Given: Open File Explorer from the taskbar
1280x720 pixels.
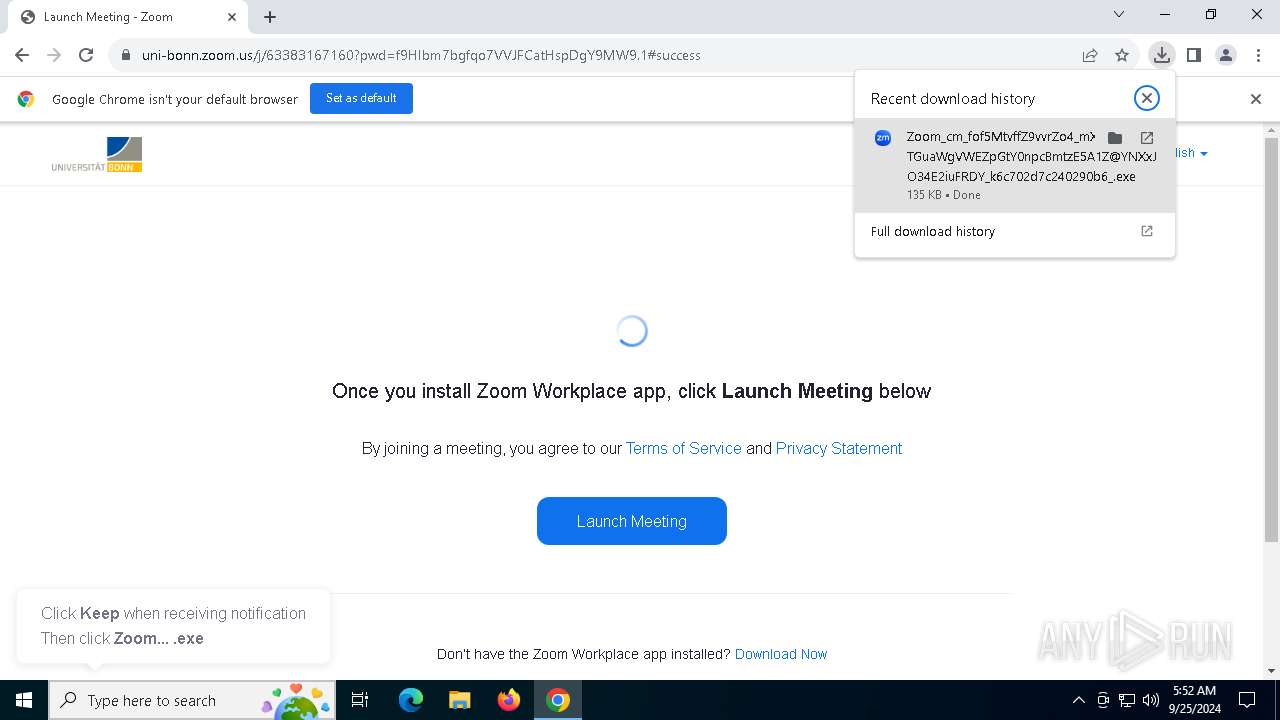Looking at the screenshot, I should tap(459, 700).
